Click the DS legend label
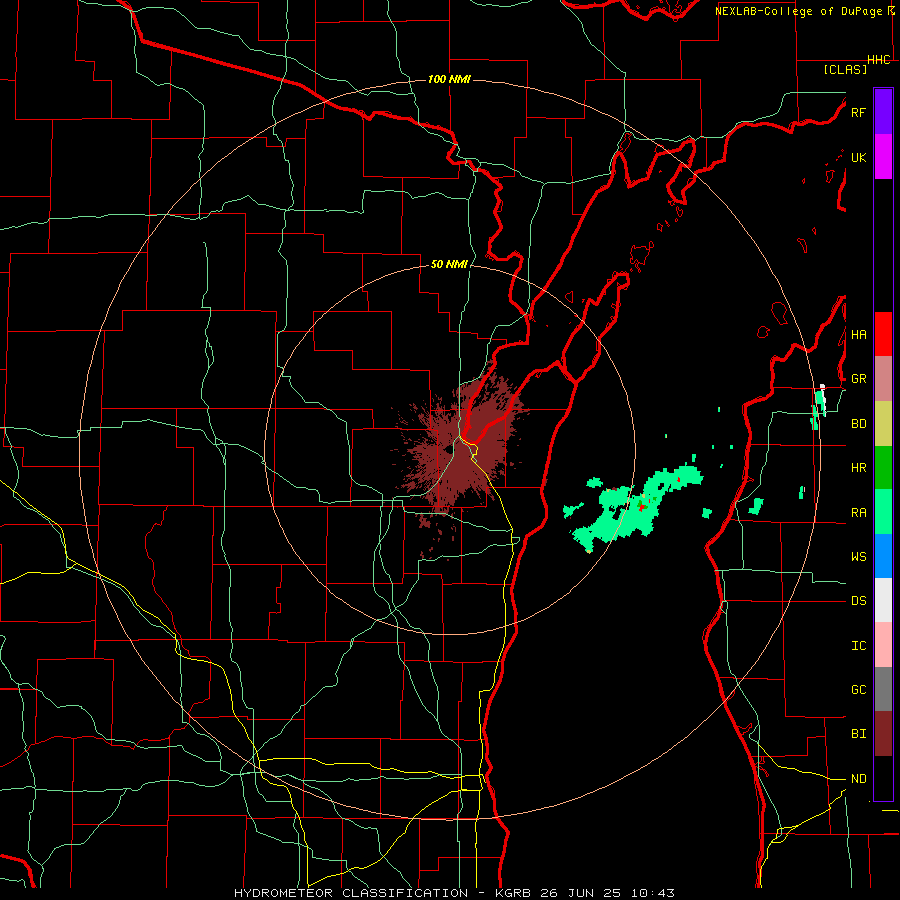900x900 pixels. click(858, 601)
